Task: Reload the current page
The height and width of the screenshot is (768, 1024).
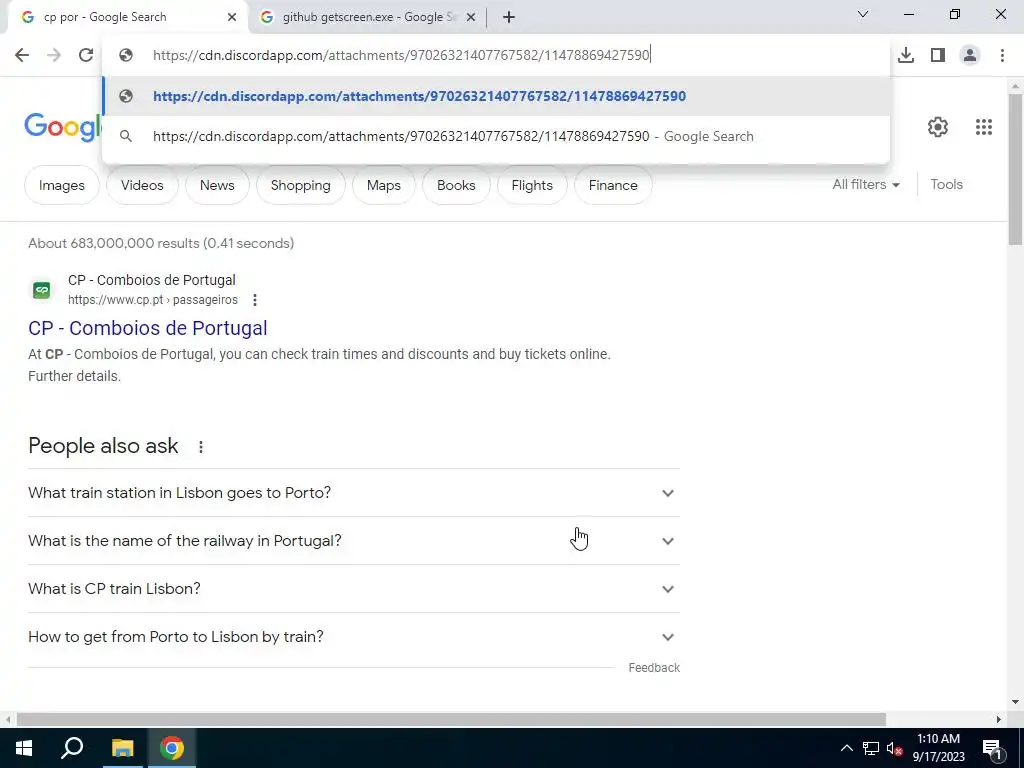Action: (x=86, y=55)
